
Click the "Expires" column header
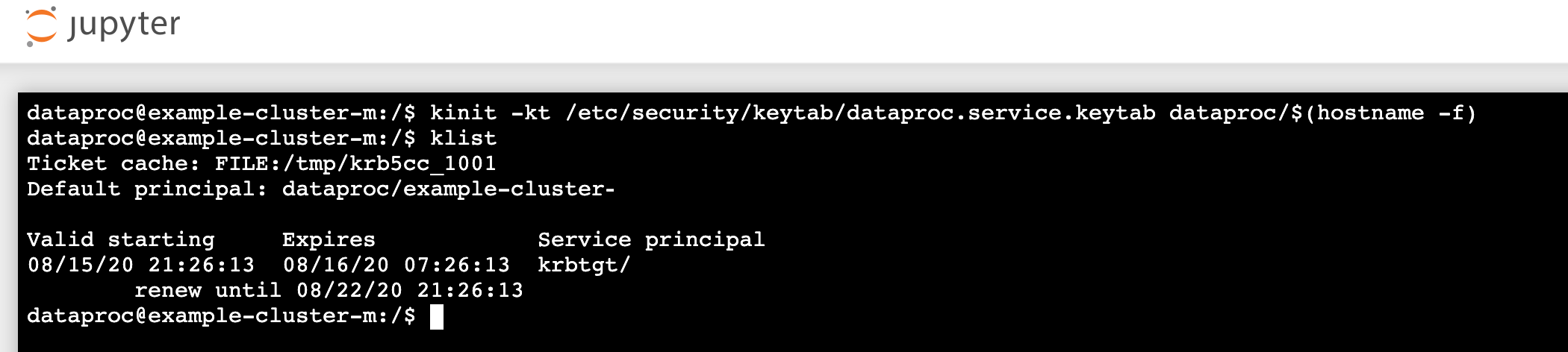click(x=329, y=240)
